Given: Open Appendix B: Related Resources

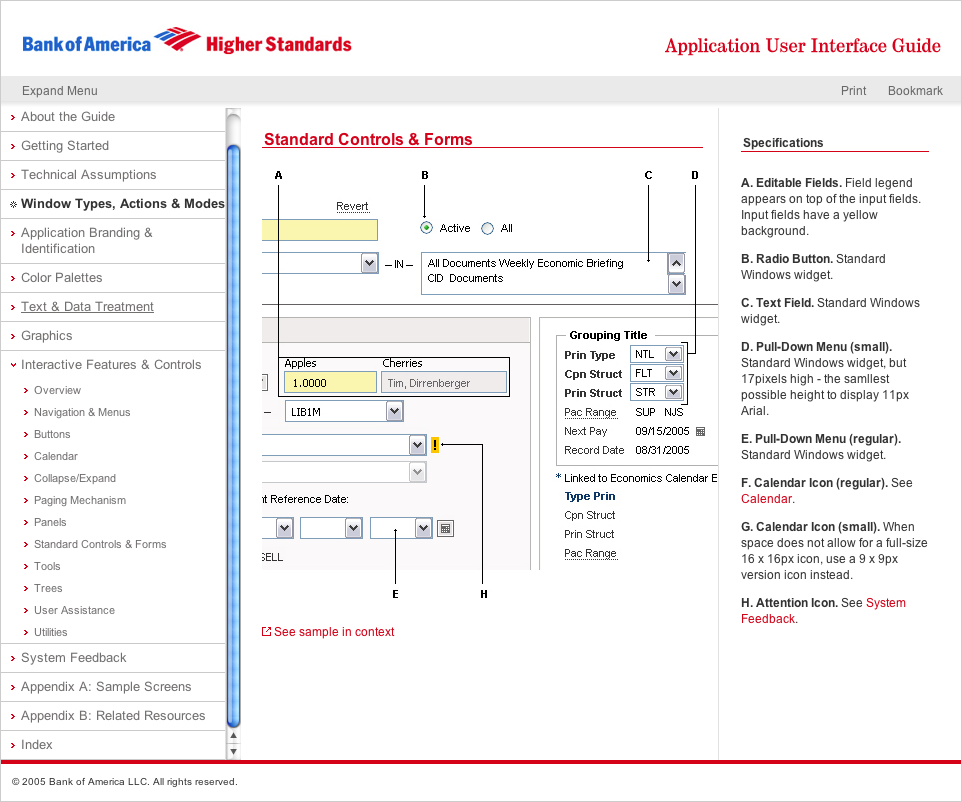Looking at the screenshot, I should [x=113, y=715].
